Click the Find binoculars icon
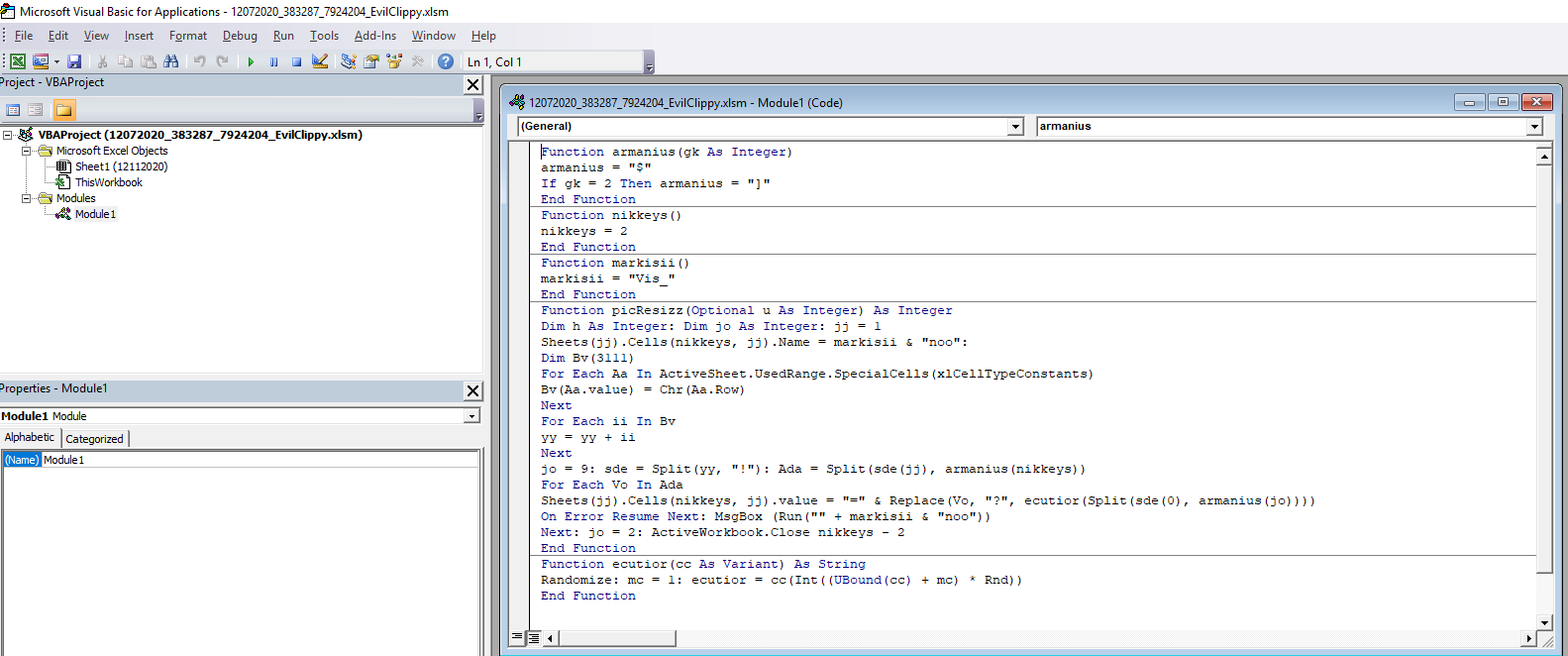This screenshot has height=656, width=1568. (x=171, y=61)
